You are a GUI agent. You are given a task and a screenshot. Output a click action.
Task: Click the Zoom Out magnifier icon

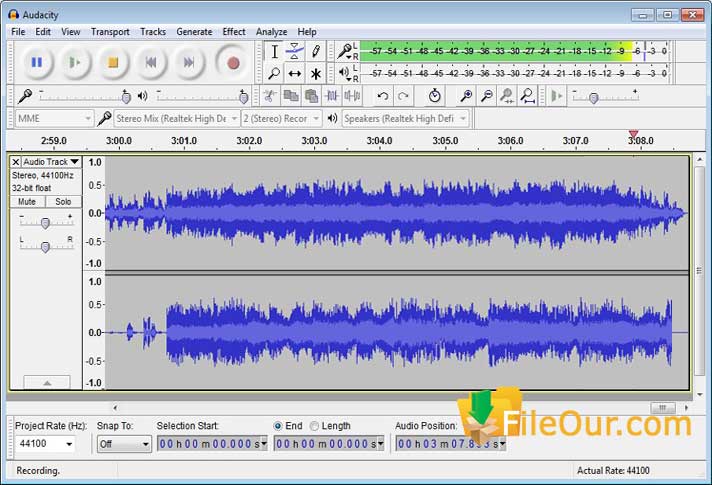pos(487,96)
